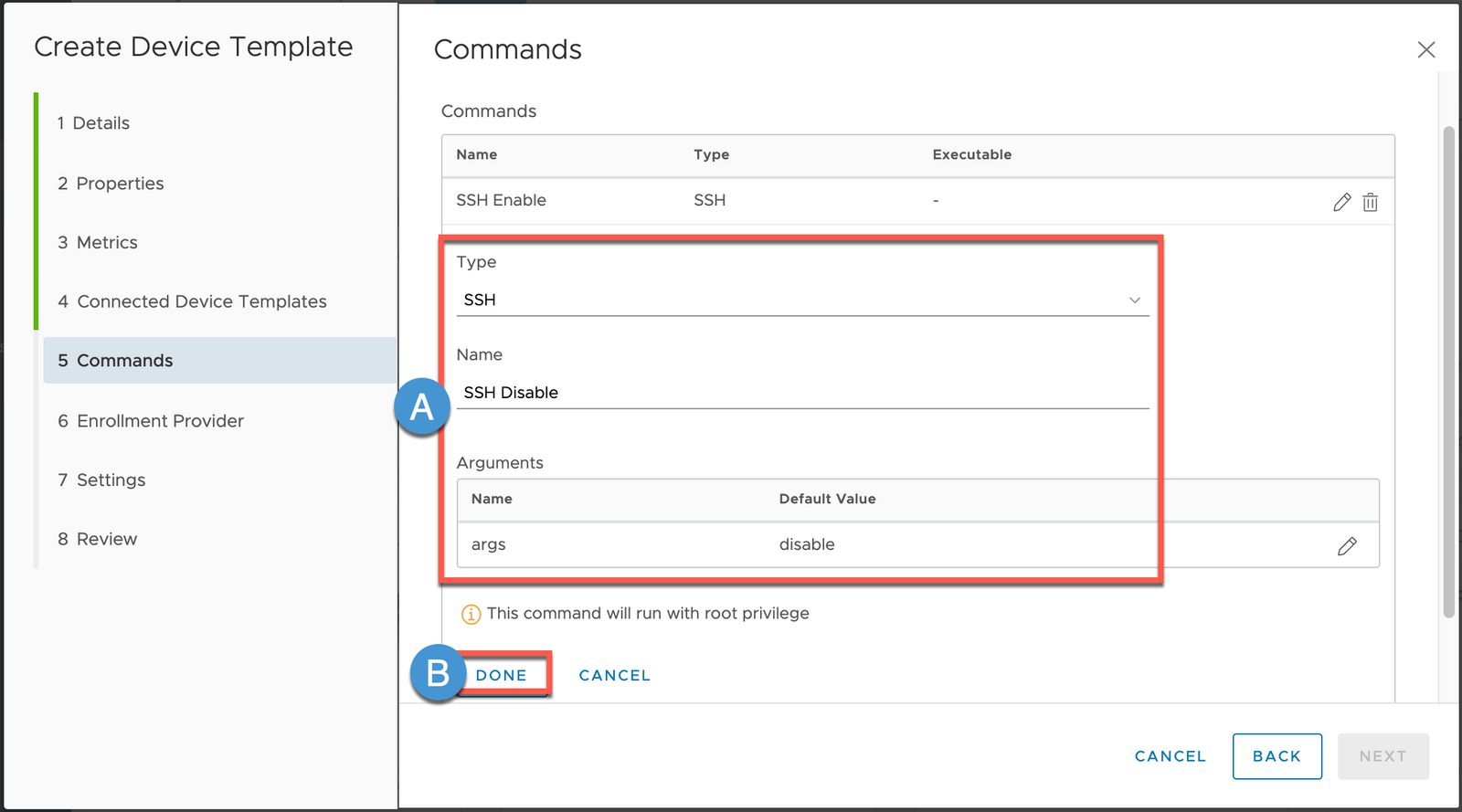
Task: Click the root privilege notice text
Action: coord(648,613)
